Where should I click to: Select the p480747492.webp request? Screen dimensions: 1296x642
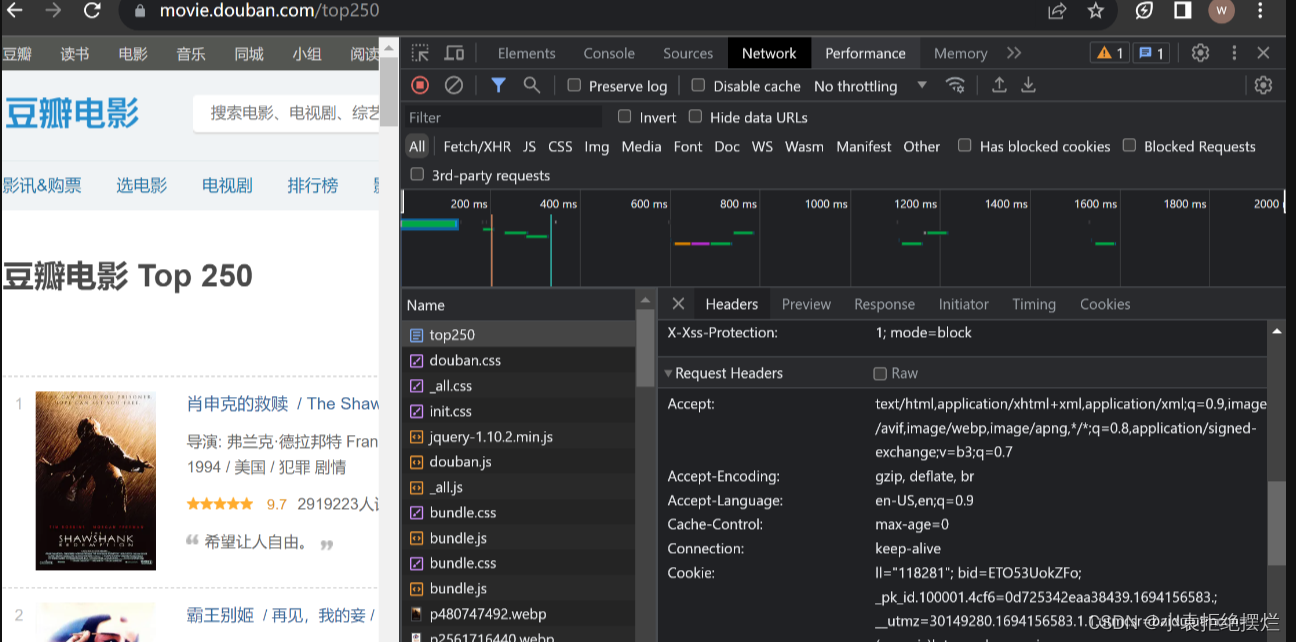point(518,614)
